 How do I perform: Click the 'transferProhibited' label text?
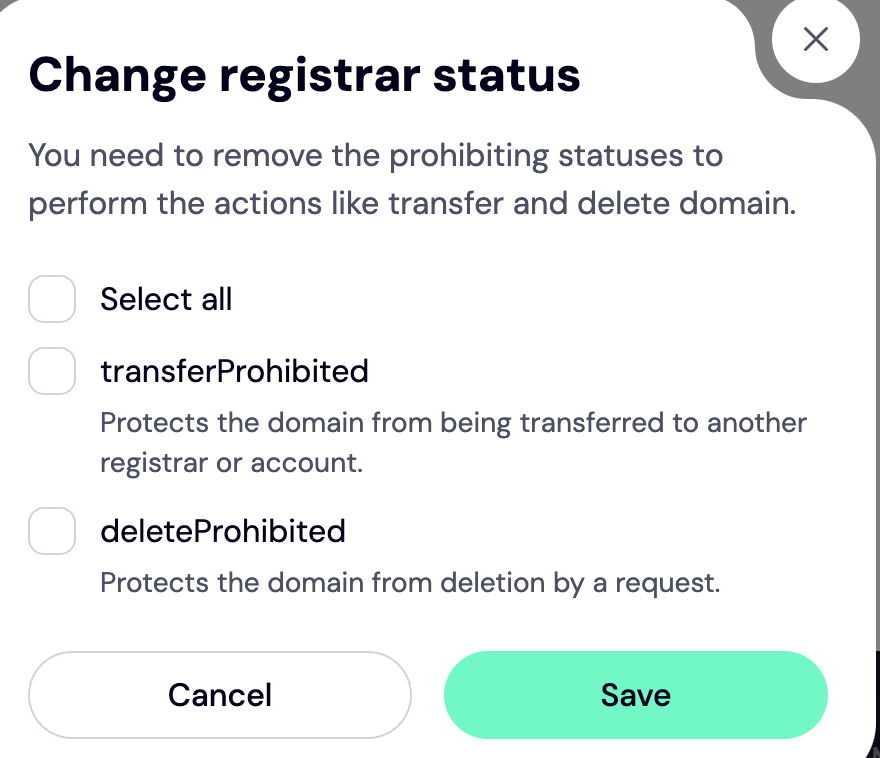coord(234,371)
